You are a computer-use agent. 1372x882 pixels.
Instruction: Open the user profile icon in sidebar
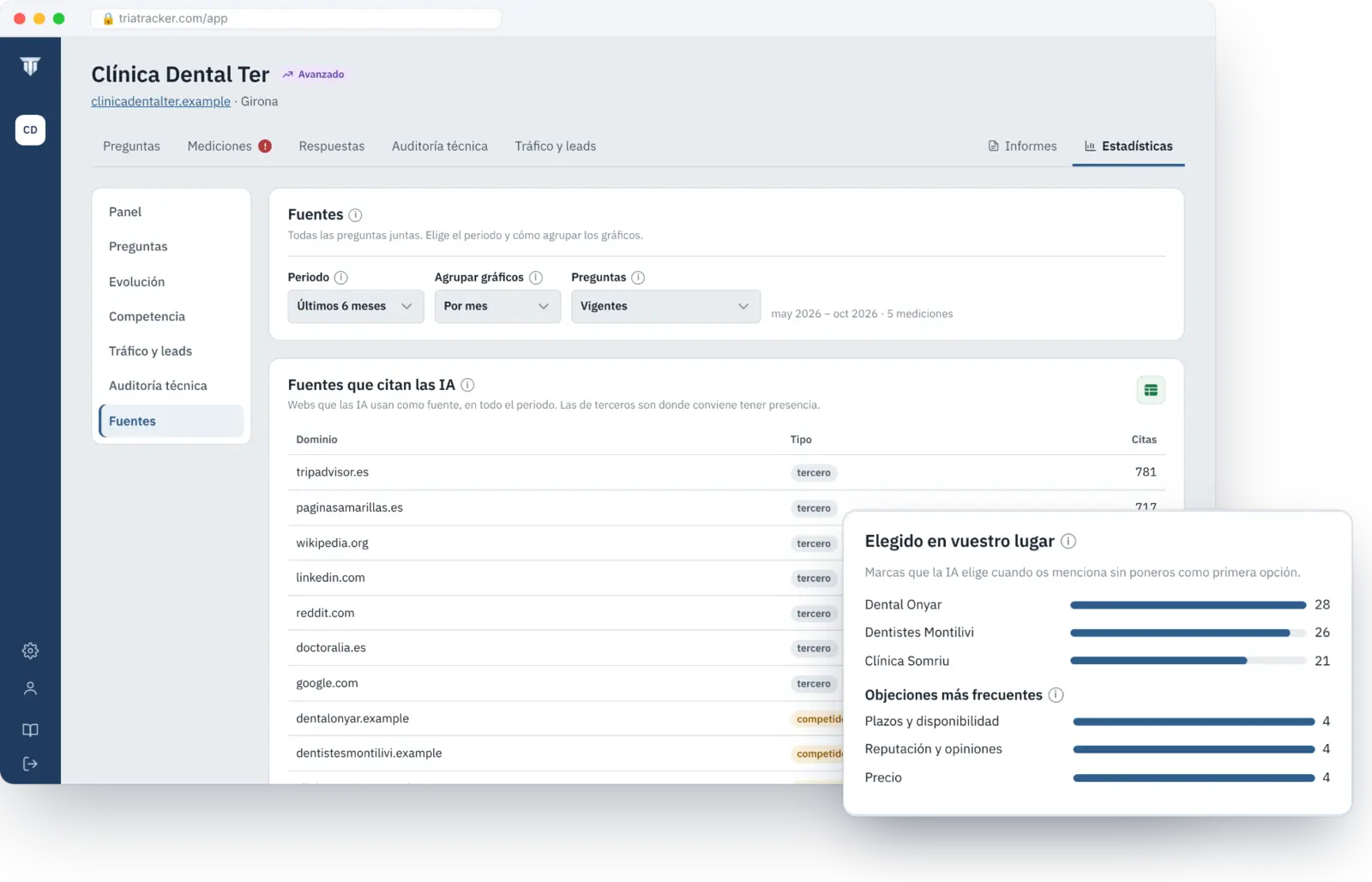[x=30, y=688]
